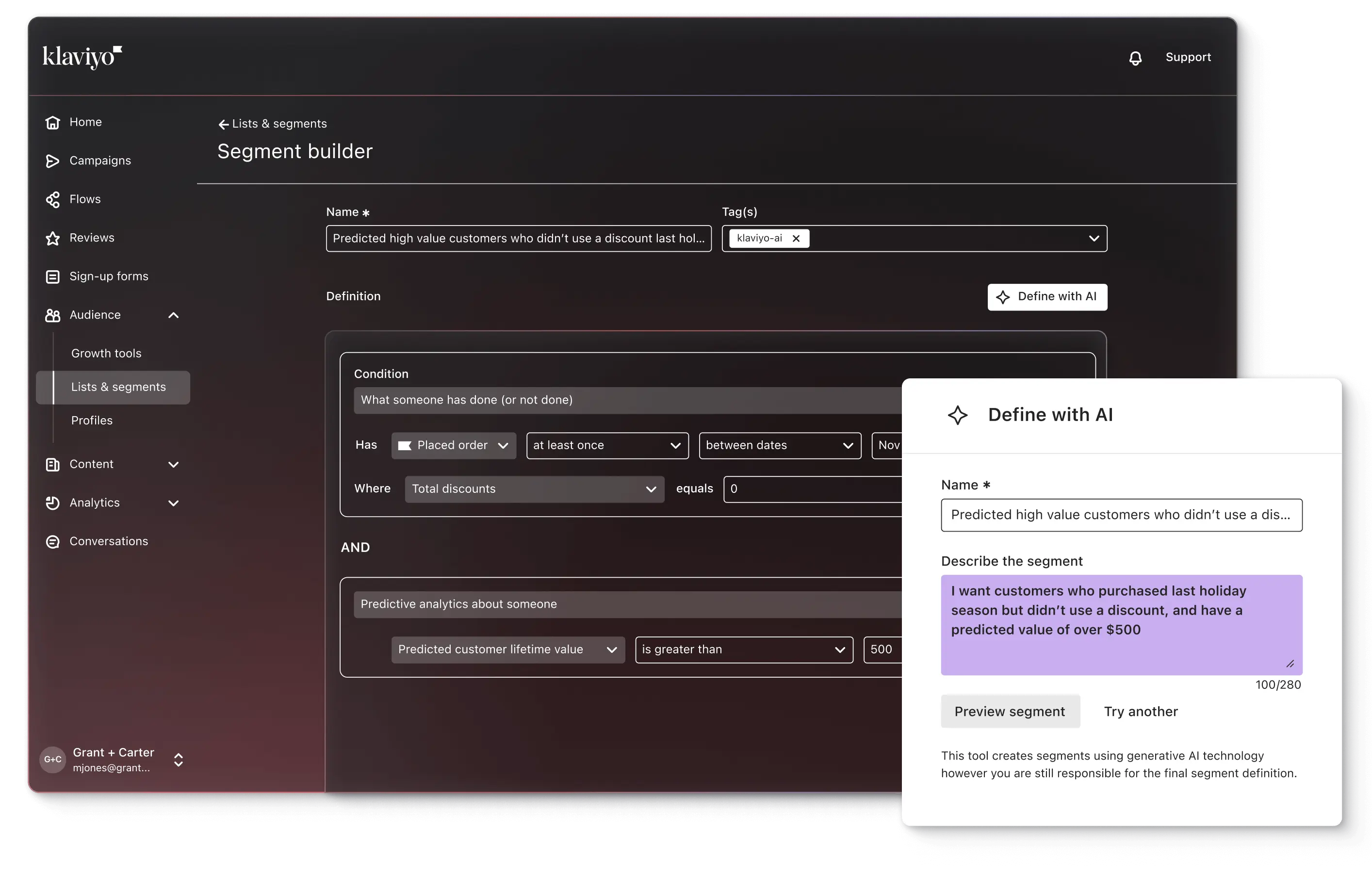Open the between dates dropdown
The width and height of the screenshot is (1372, 878).
pyautogui.click(x=780, y=446)
